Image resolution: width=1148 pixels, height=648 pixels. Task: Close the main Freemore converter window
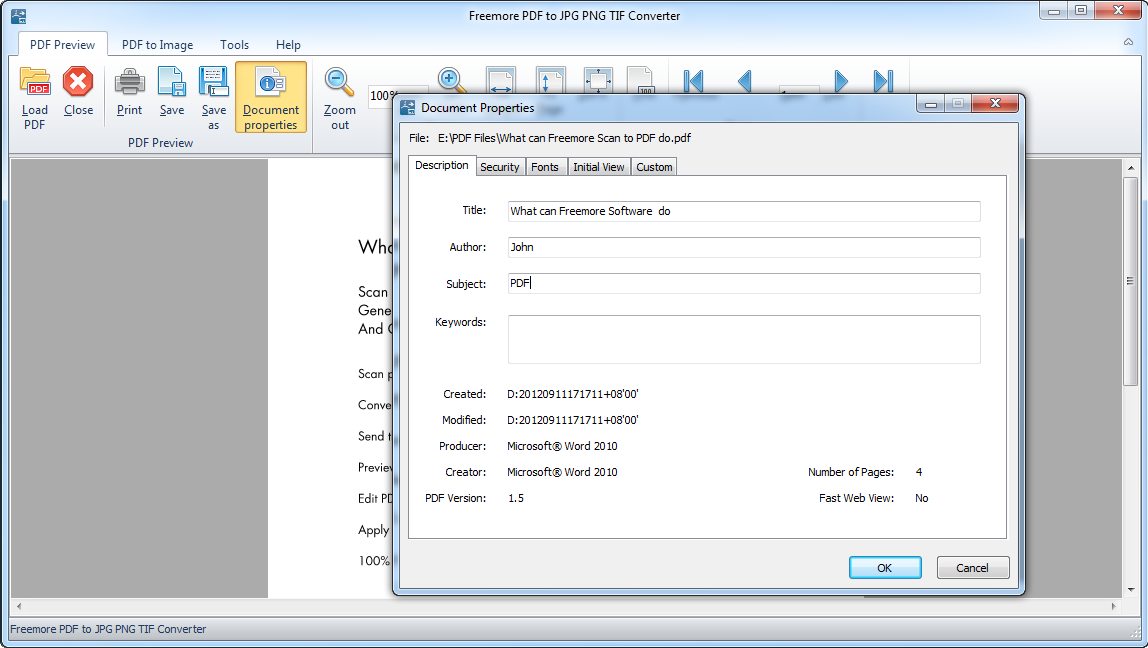coord(1118,11)
